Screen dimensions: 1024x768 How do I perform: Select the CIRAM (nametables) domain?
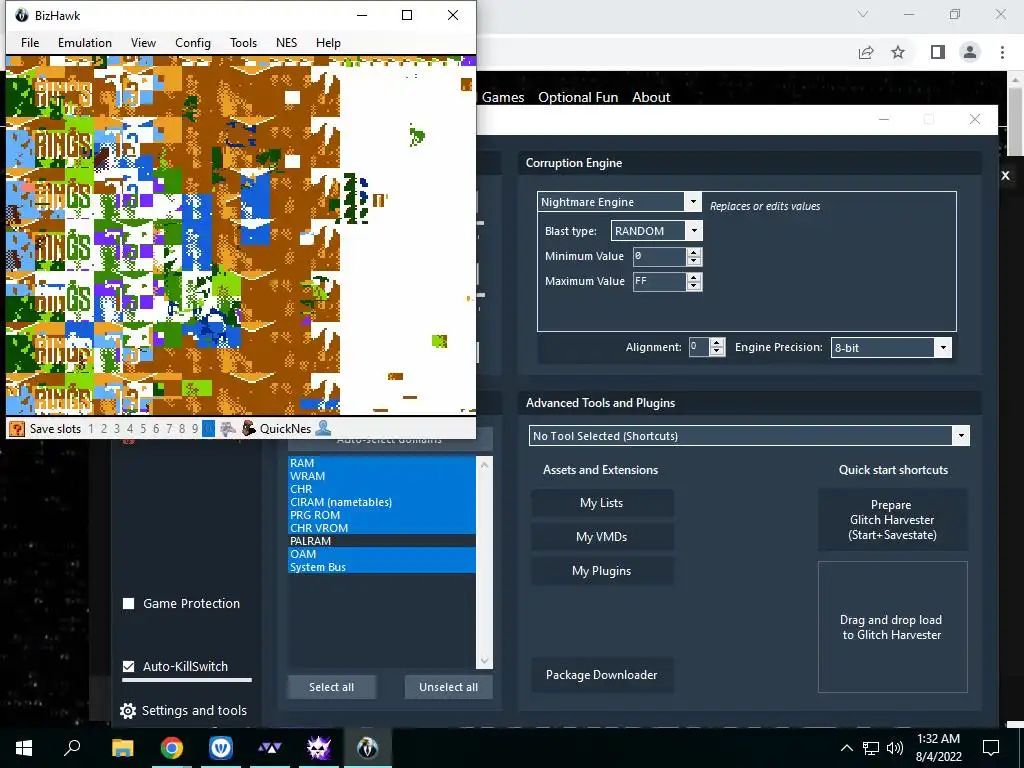tap(381, 502)
